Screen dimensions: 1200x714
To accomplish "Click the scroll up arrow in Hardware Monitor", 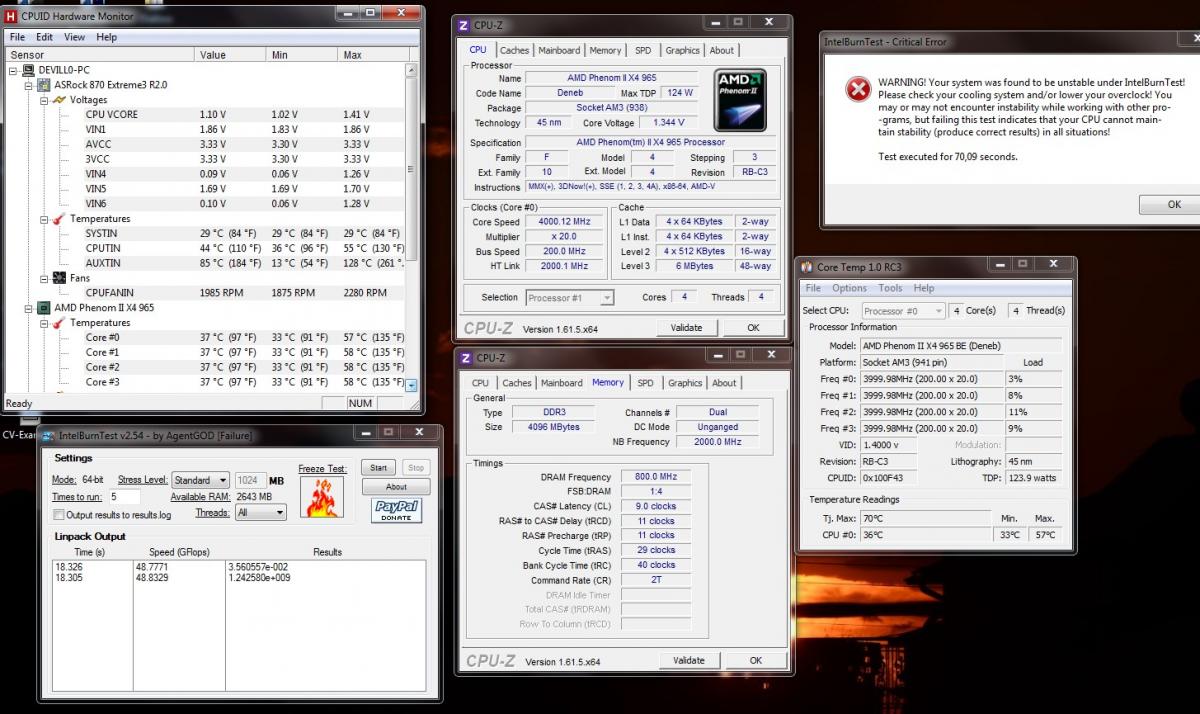I will (x=411, y=70).
